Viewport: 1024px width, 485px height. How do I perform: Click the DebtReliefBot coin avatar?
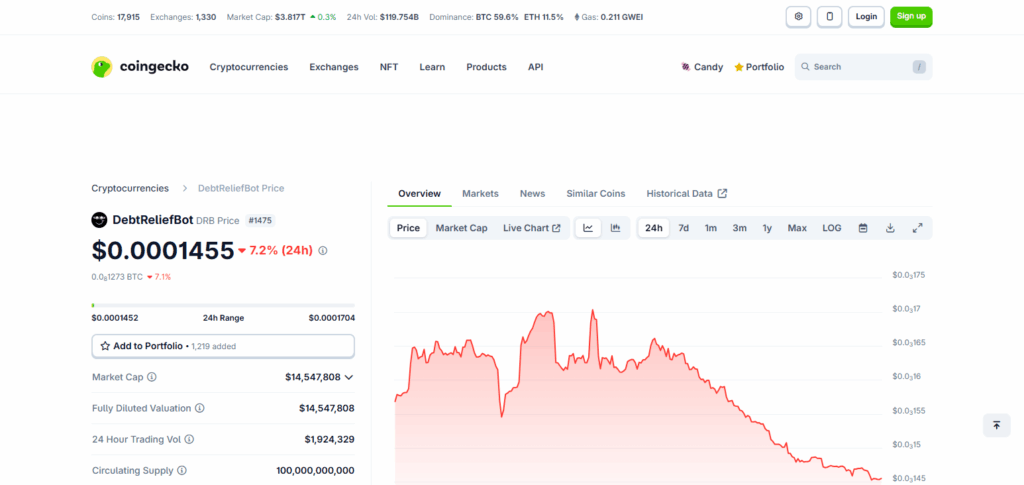(x=99, y=220)
